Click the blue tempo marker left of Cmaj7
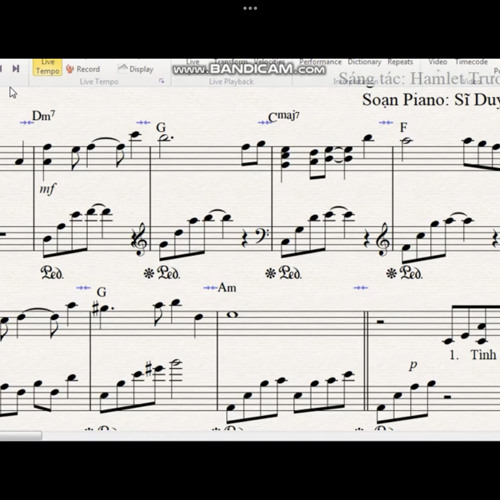Screen dimensions: 500x500 click(264, 123)
